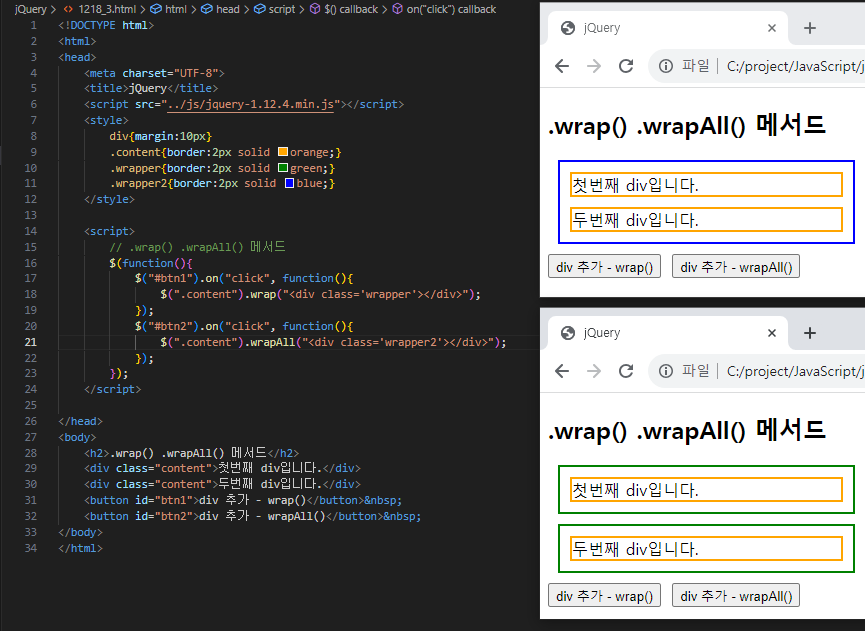Click the wrapAll code on line 21
865x631 pixels.
pos(333,342)
